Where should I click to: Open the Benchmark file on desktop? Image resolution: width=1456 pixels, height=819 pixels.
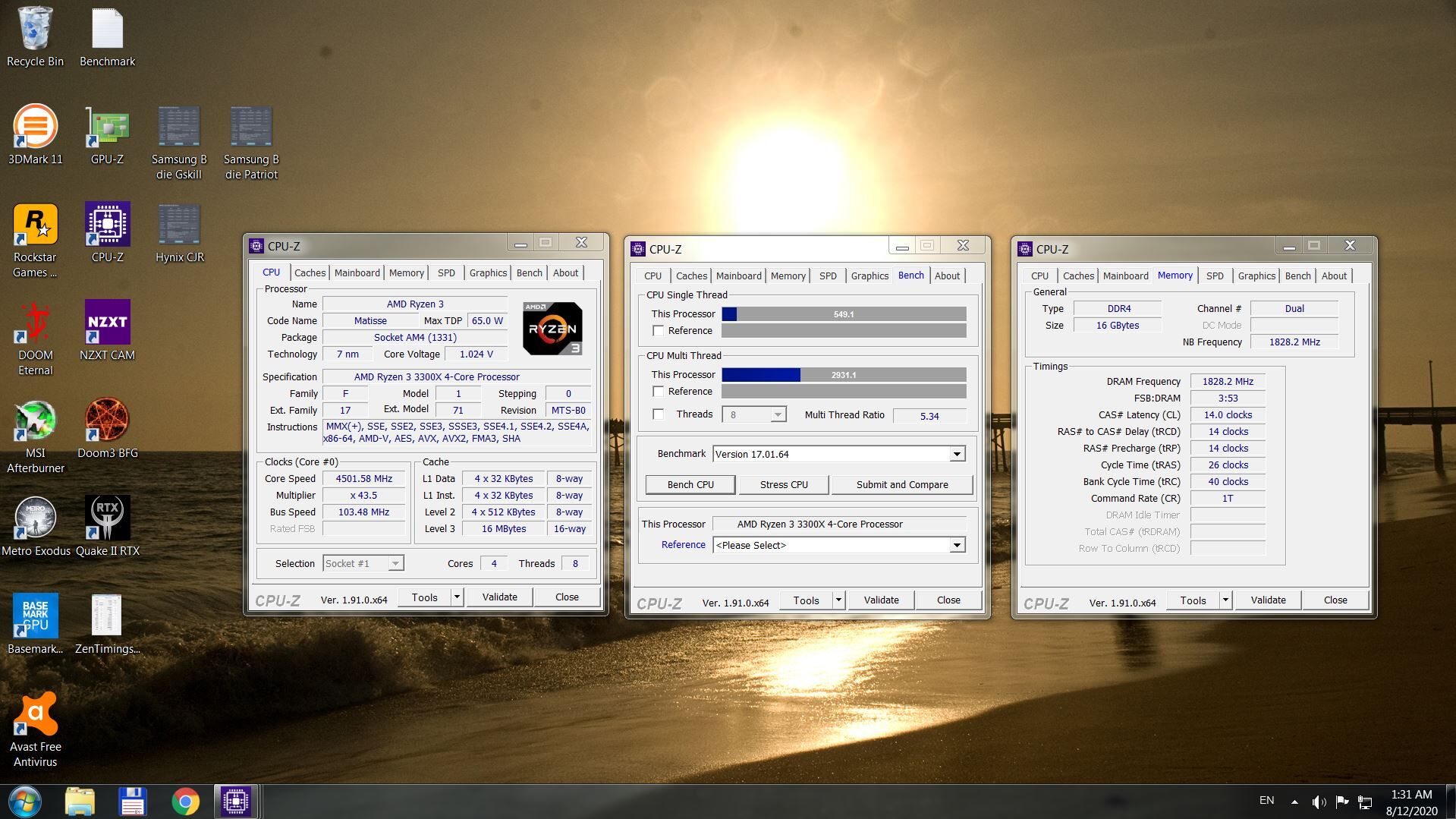(x=107, y=36)
